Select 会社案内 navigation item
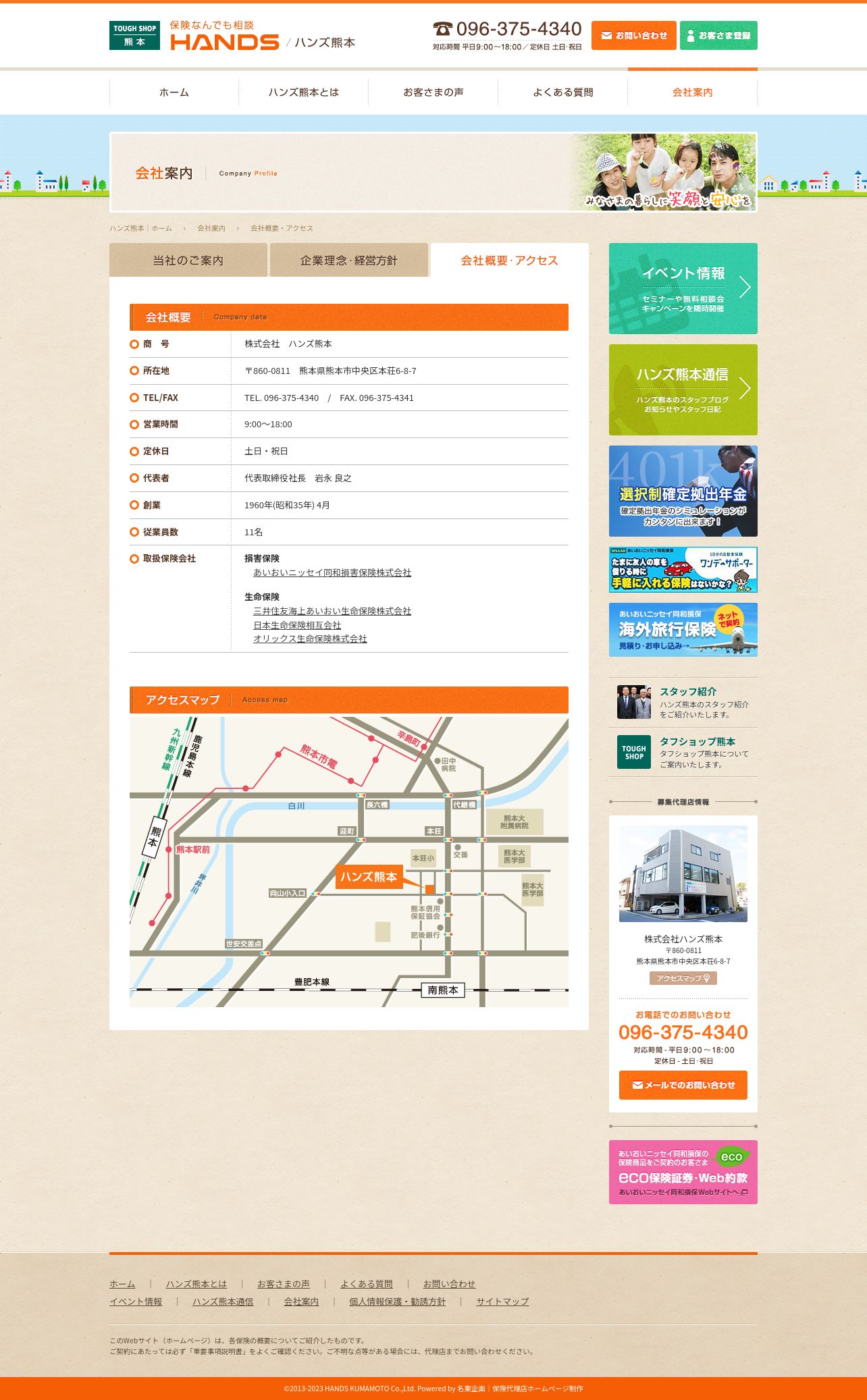This screenshot has width=867, height=1400. (x=693, y=92)
